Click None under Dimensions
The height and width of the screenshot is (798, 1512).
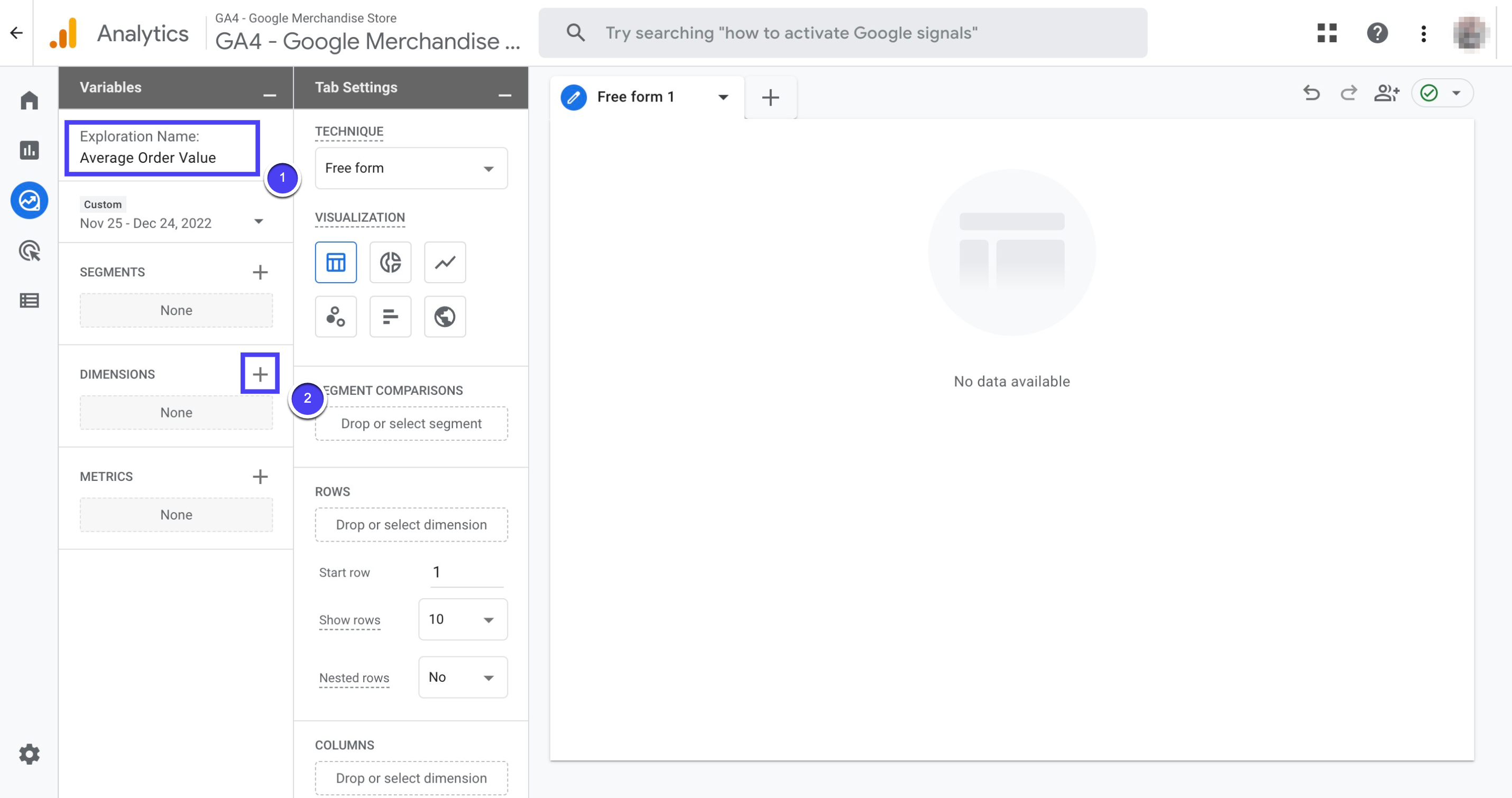pos(176,412)
